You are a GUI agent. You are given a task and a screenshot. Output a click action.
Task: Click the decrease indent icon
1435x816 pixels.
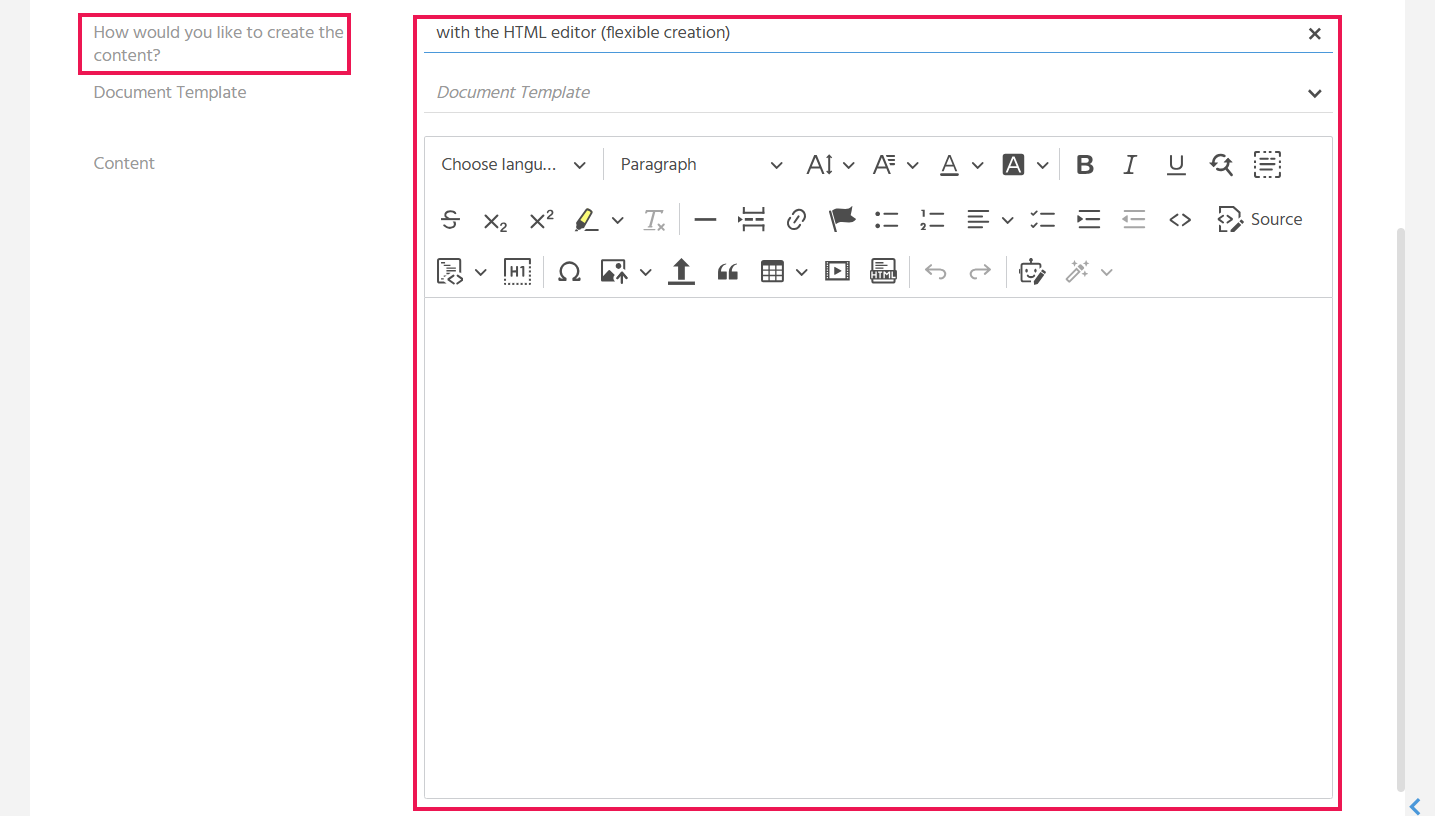(1134, 220)
